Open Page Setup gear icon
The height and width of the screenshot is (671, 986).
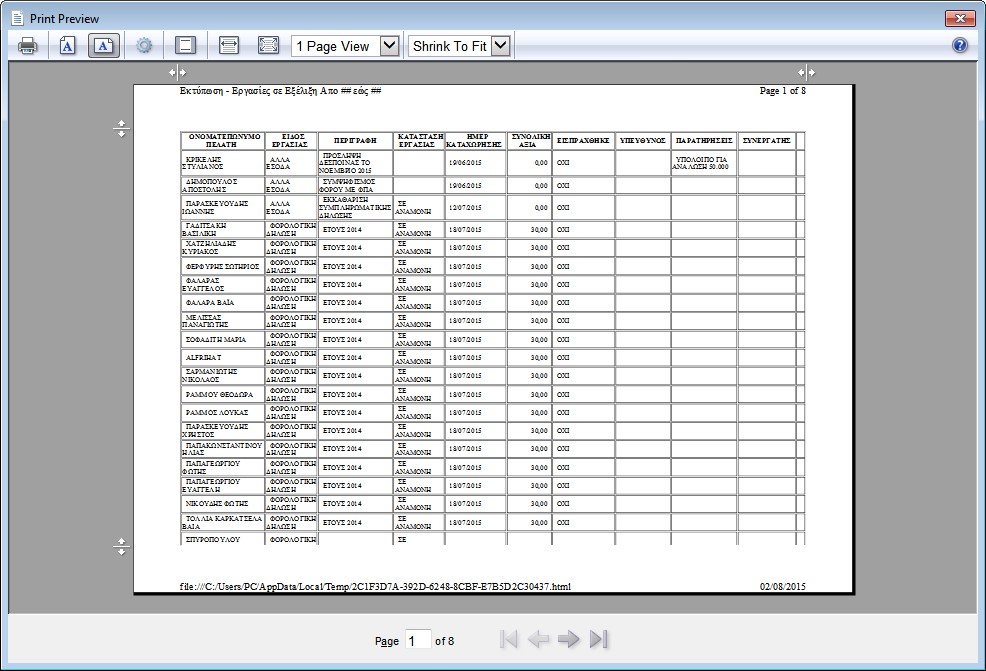pos(144,46)
